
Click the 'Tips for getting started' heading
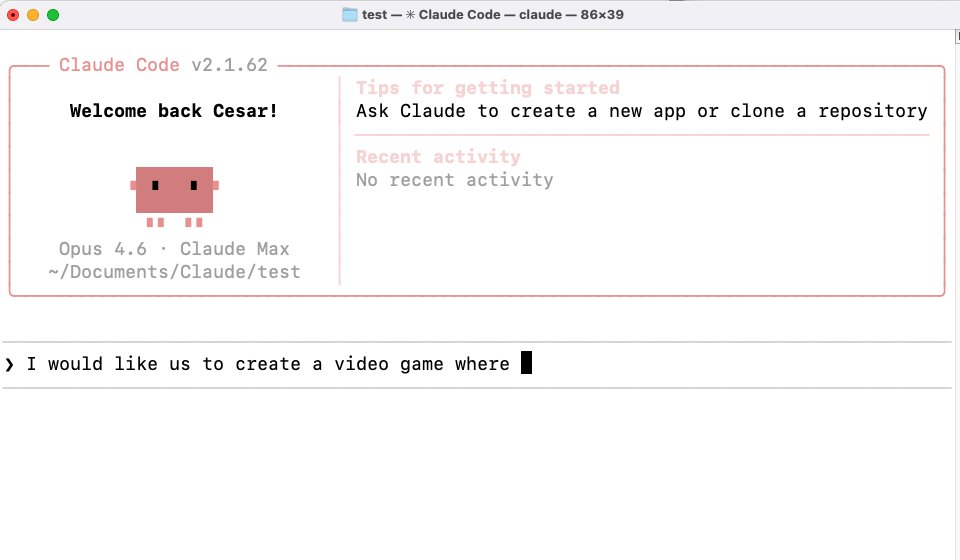[488, 88]
